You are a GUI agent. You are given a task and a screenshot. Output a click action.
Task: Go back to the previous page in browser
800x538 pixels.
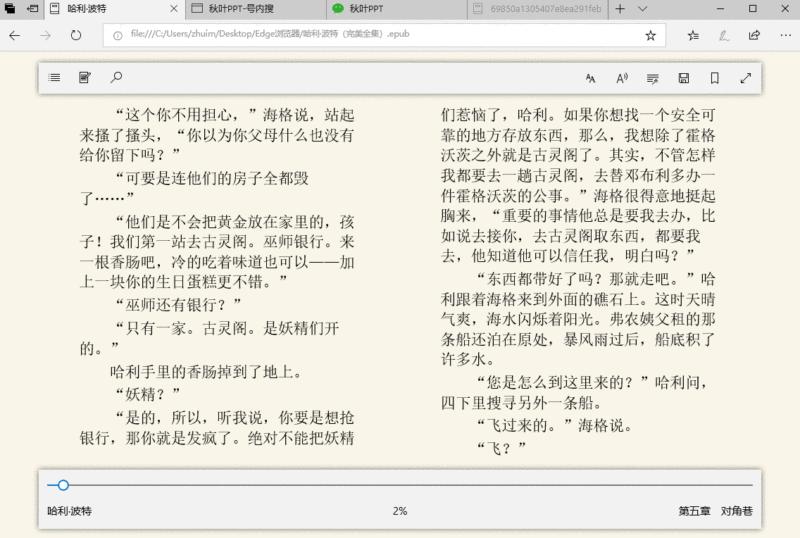(15, 35)
